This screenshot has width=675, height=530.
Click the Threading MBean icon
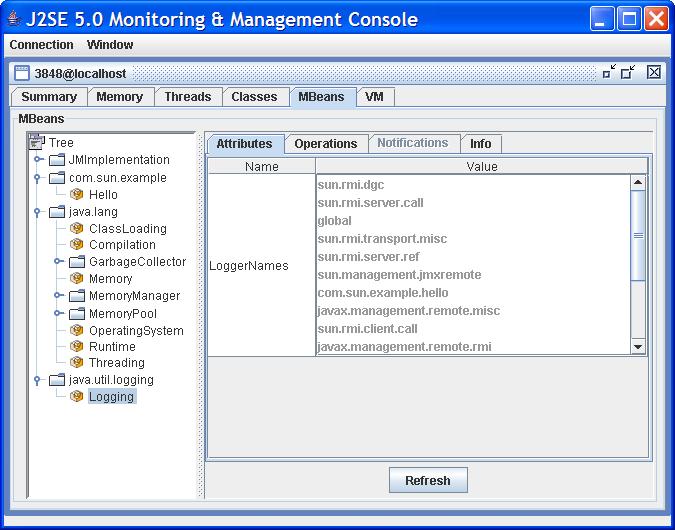(77, 363)
